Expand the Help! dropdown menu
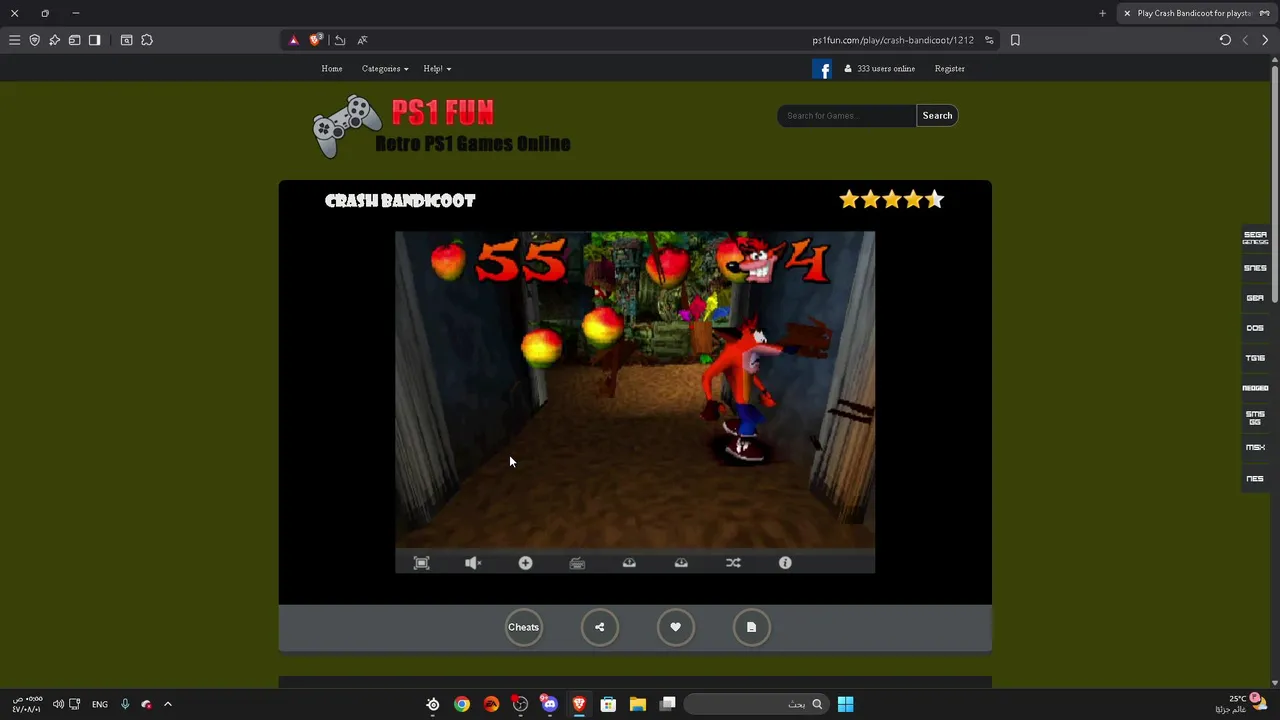 (x=437, y=69)
